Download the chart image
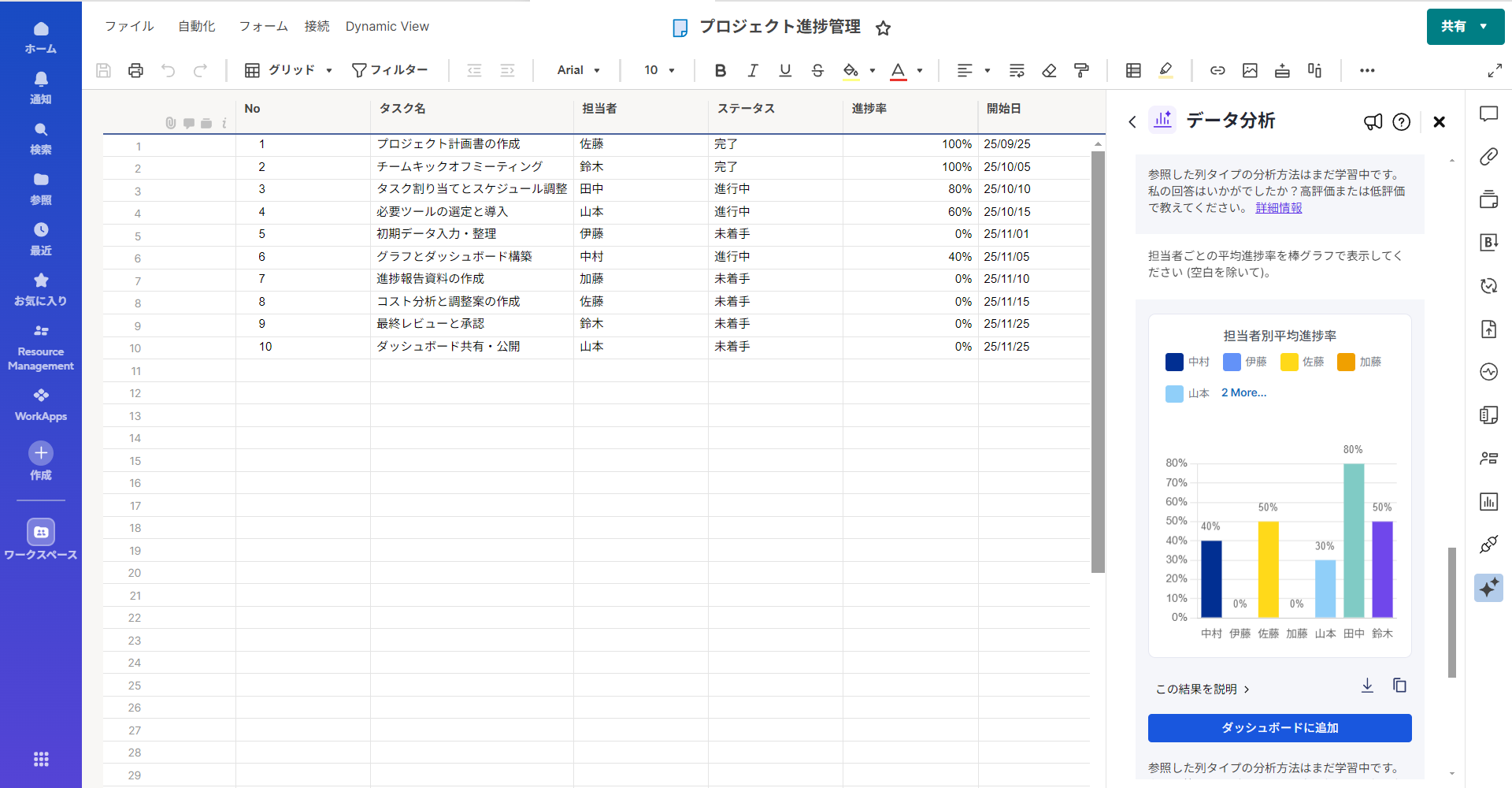 click(1367, 686)
